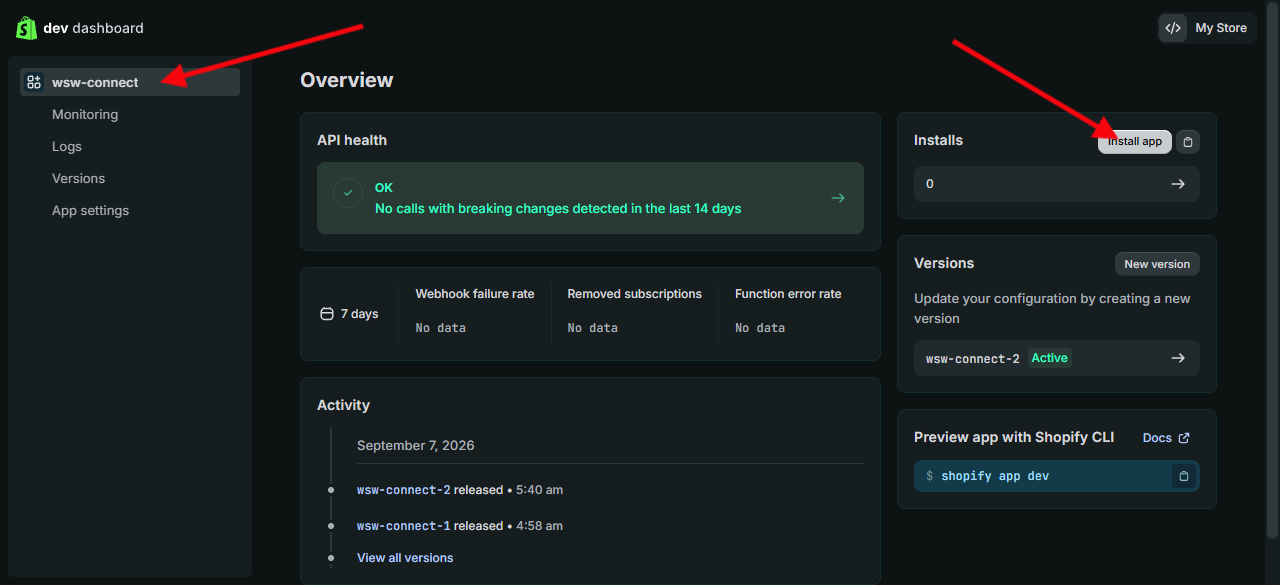Open App settings in sidebar
1280x585 pixels.
click(90, 210)
